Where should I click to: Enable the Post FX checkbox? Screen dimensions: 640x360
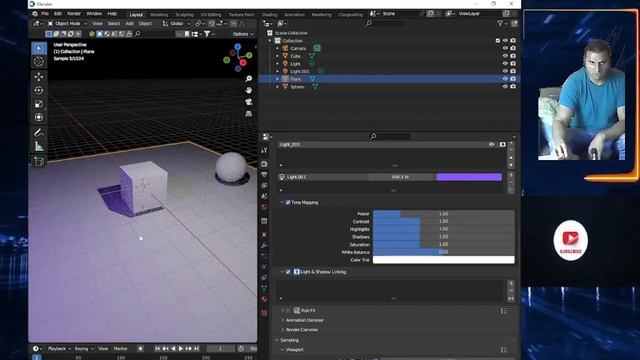point(288,311)
